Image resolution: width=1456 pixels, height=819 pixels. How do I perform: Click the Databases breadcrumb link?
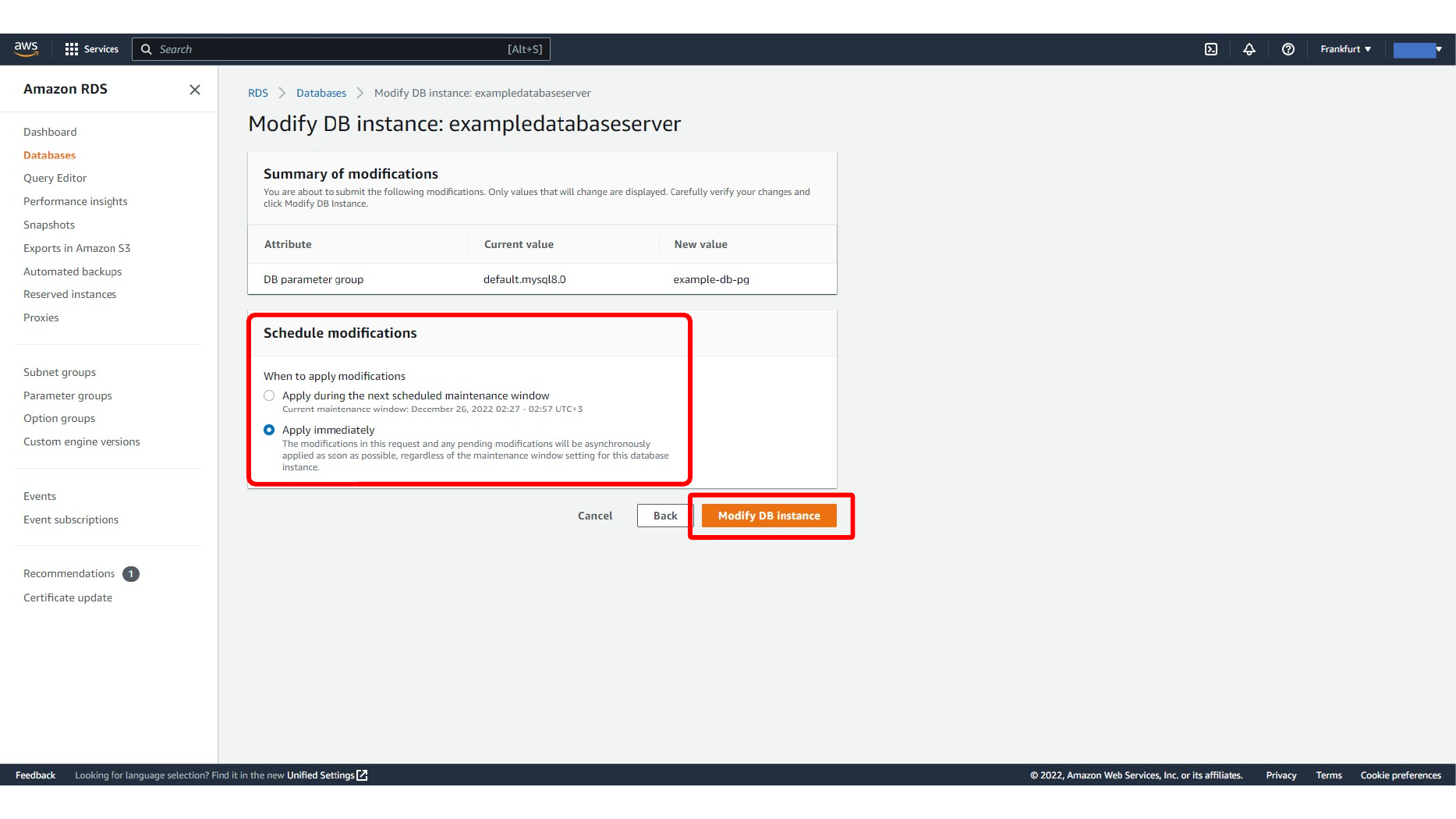pyautogui.click(x=321, y=93)
